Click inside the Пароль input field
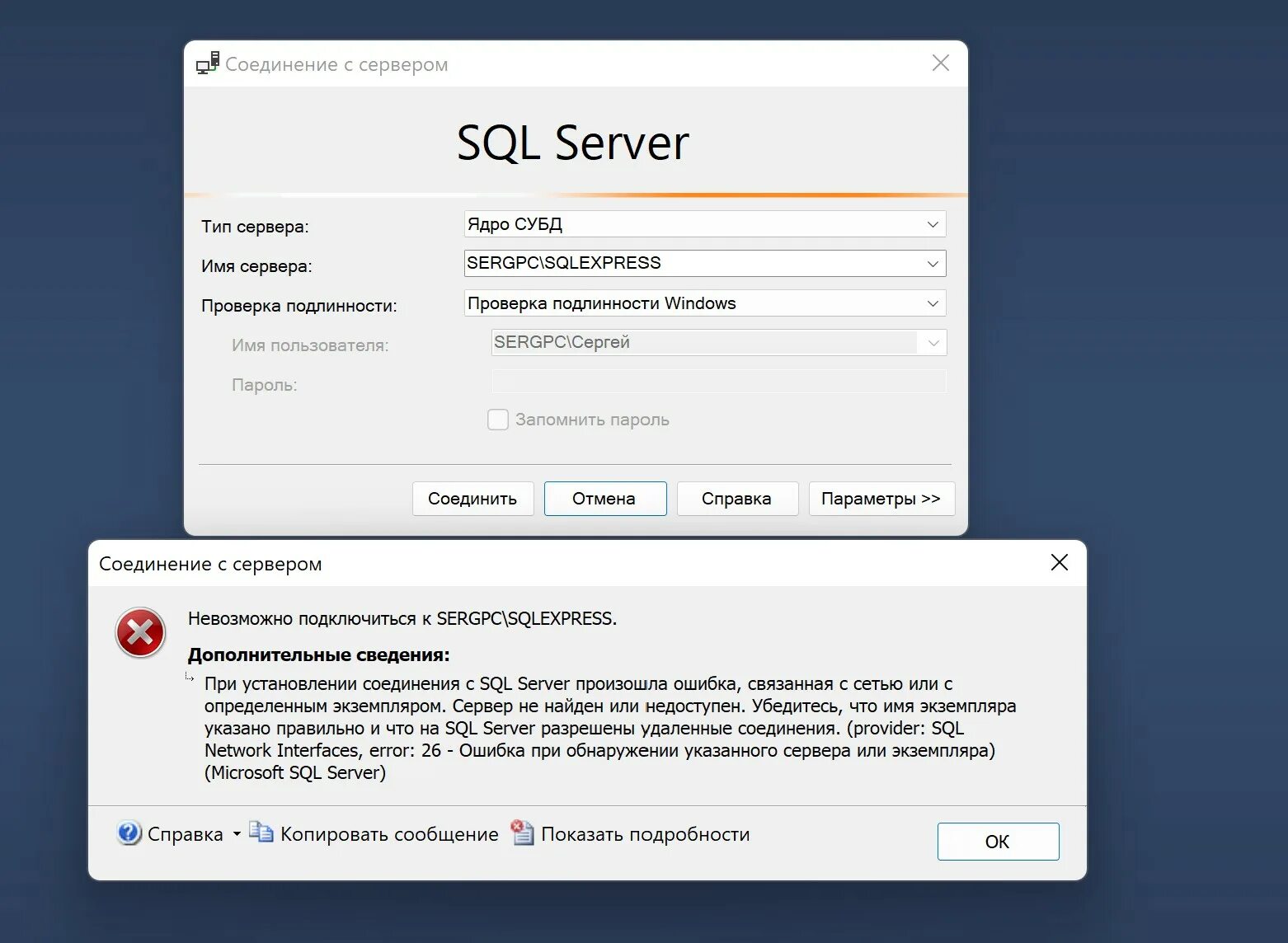The height and width of the screenshot is (943, 1288). tap(717, 381)
